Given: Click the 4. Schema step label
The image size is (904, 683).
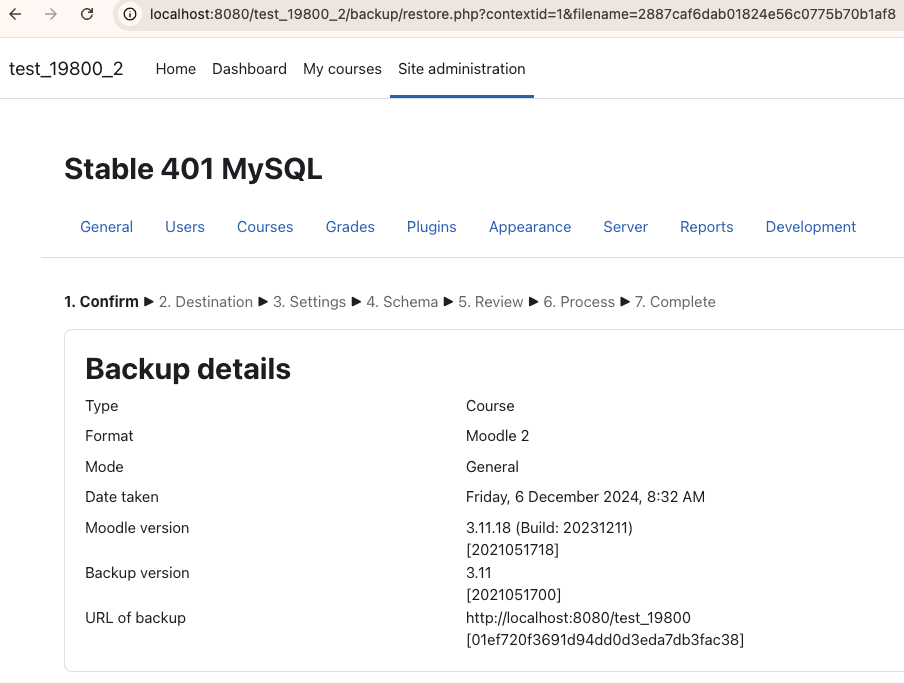Looking at the screenshot, I should 402,301.
